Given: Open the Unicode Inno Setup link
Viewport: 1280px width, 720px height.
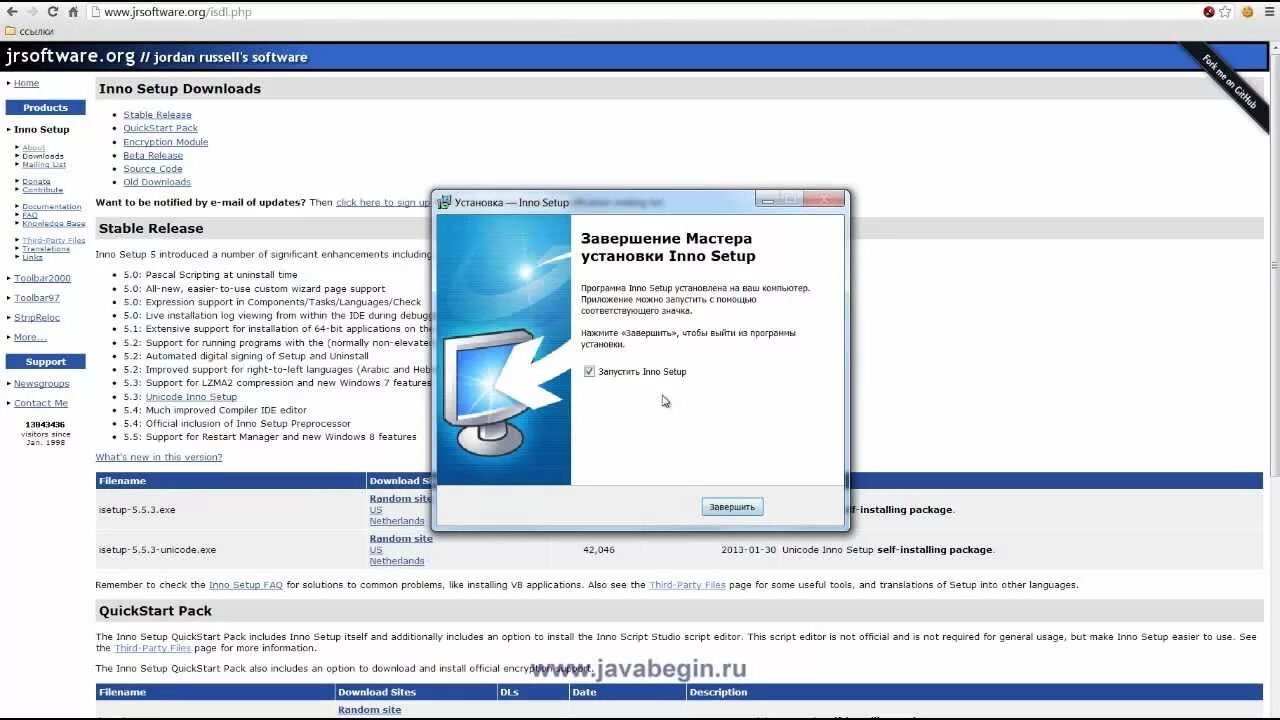Looking at the screenshot, I should click(x=191, y=397).
